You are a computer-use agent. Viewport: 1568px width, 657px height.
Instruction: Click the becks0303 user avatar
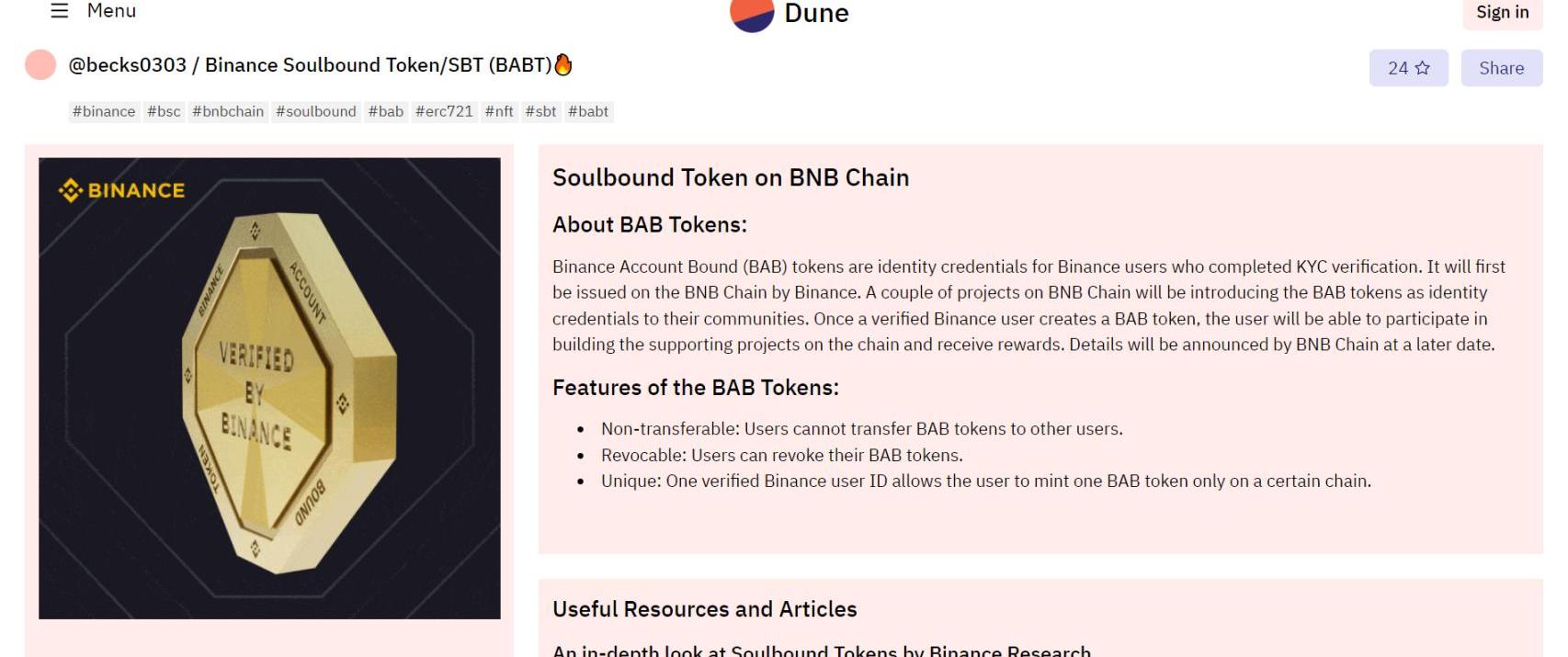40,65
